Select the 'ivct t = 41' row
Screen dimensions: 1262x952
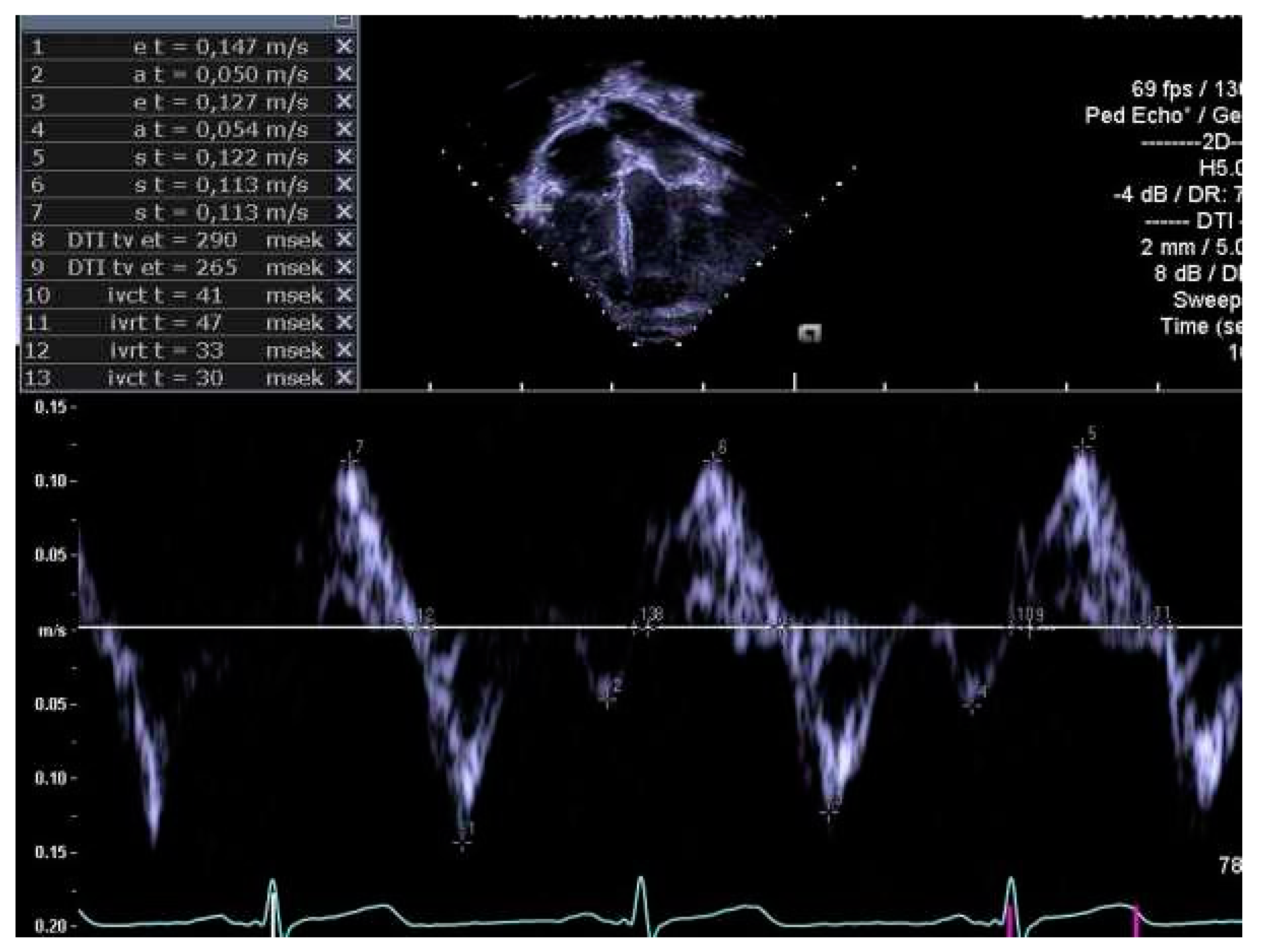coord(190,295)
